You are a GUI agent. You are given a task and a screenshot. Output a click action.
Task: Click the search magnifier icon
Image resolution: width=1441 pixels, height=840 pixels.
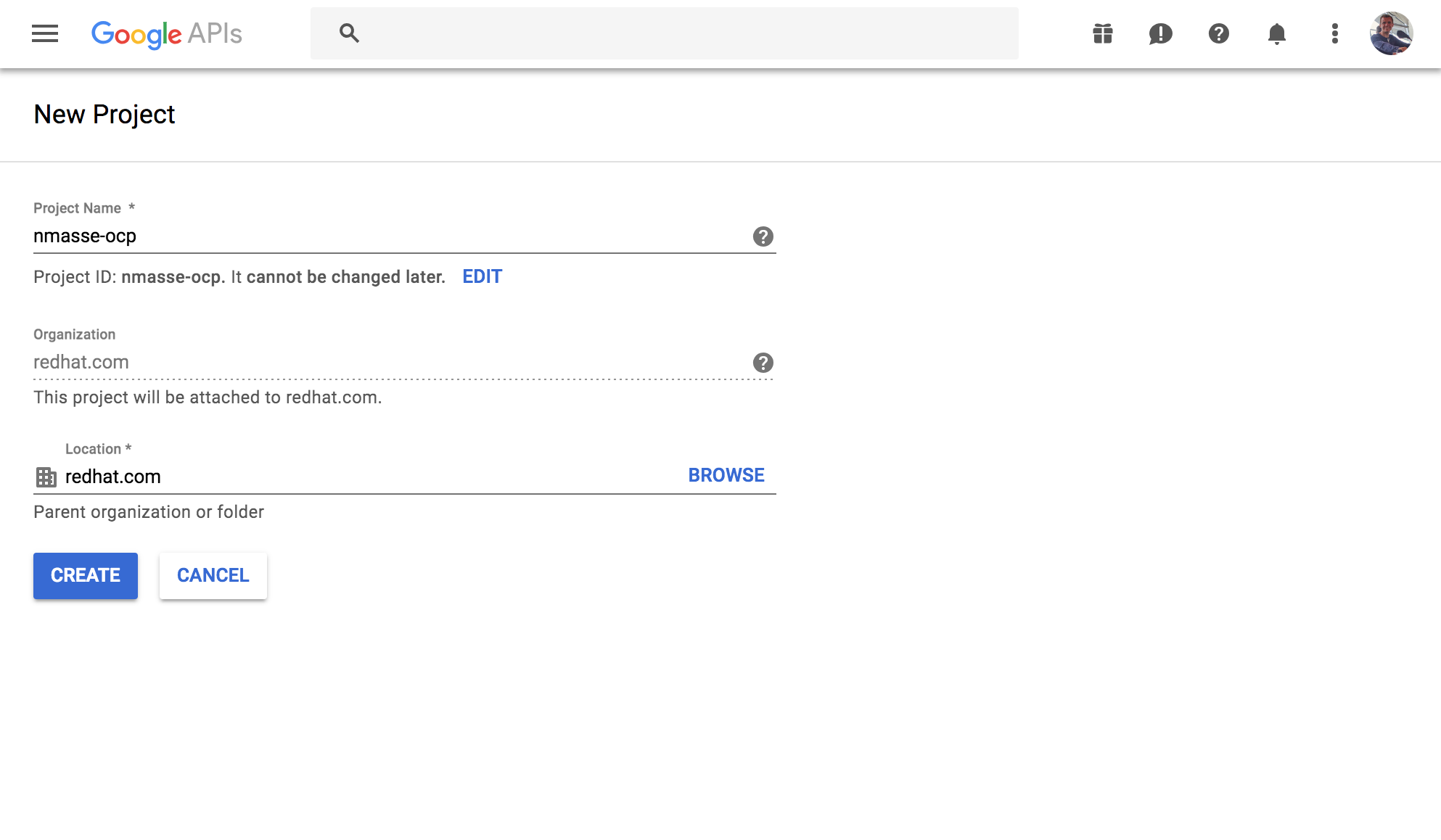click(x=349, y=33)
